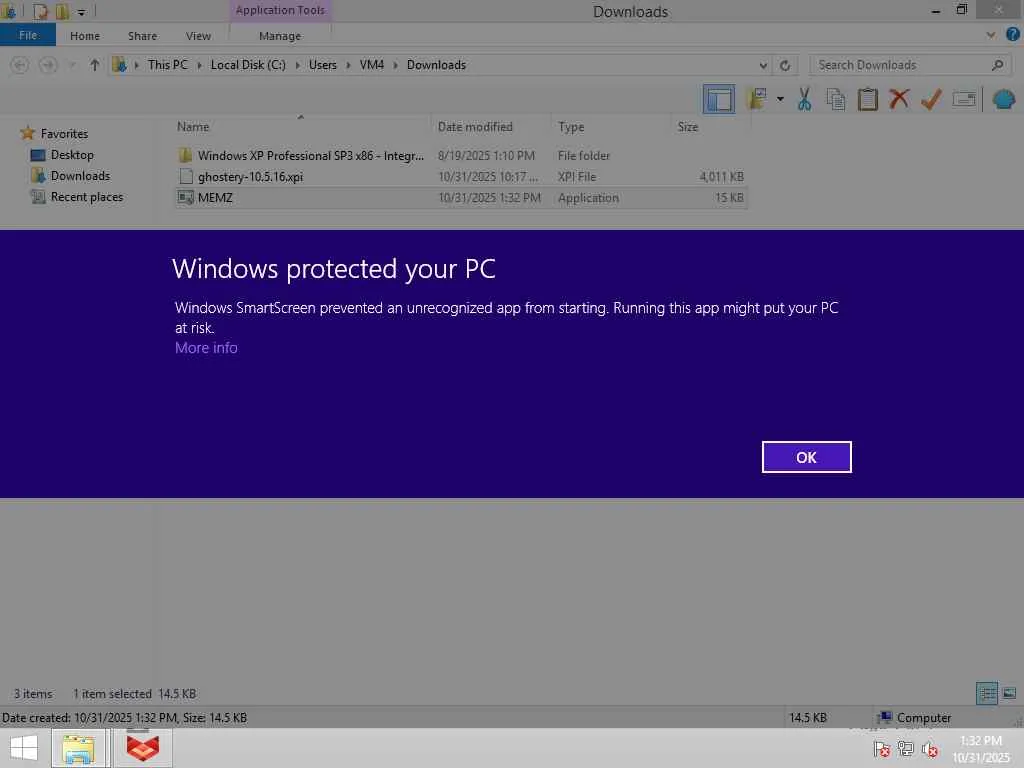Click the Back navigation arrow

pos(20,65)
